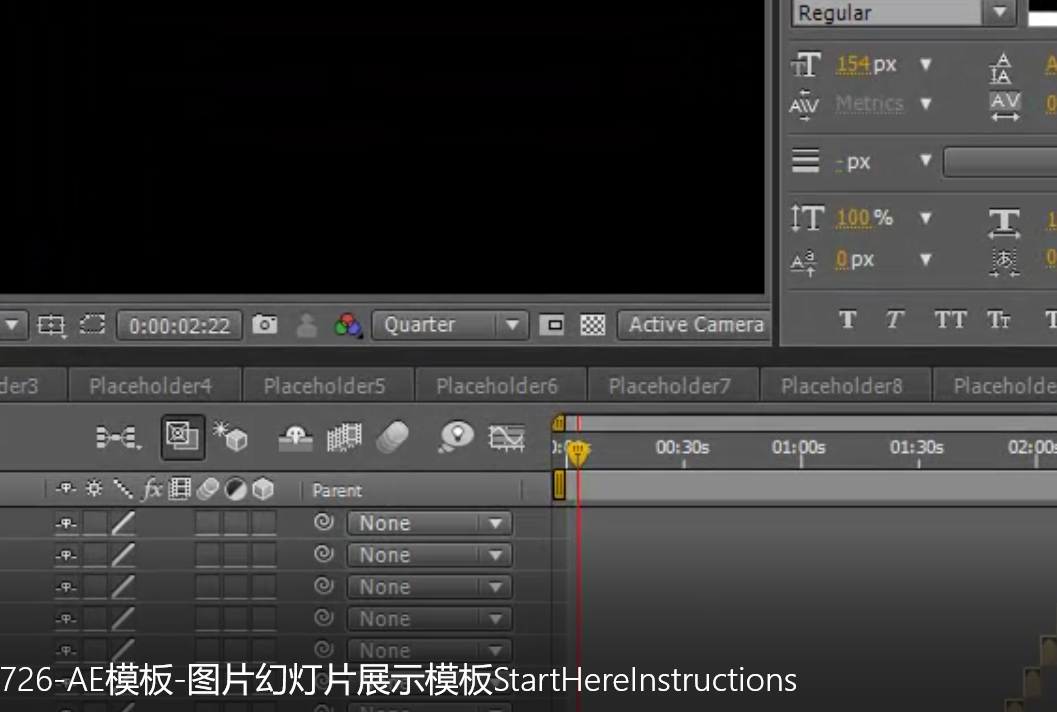Enable Draft 3D star-cube icon
The width and height of the screenshot is (1057, 712).
click(231, 436)
